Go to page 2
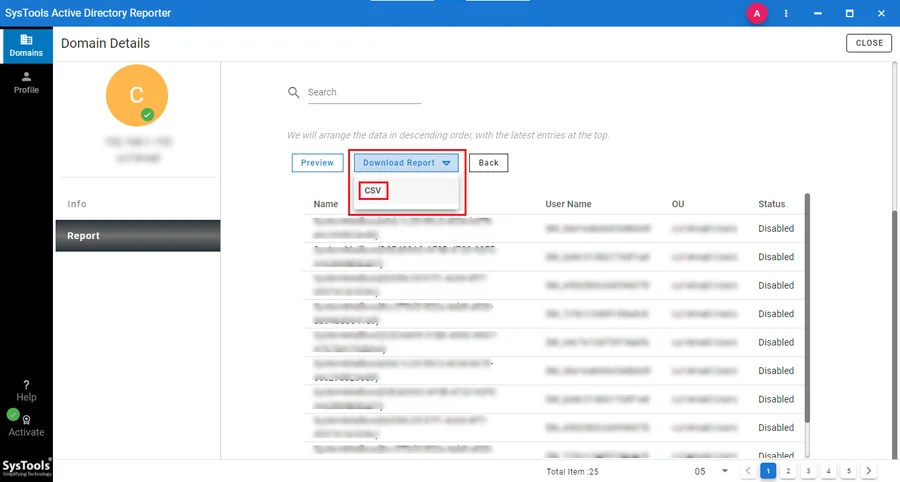900x482 pixels. point(788,471)
